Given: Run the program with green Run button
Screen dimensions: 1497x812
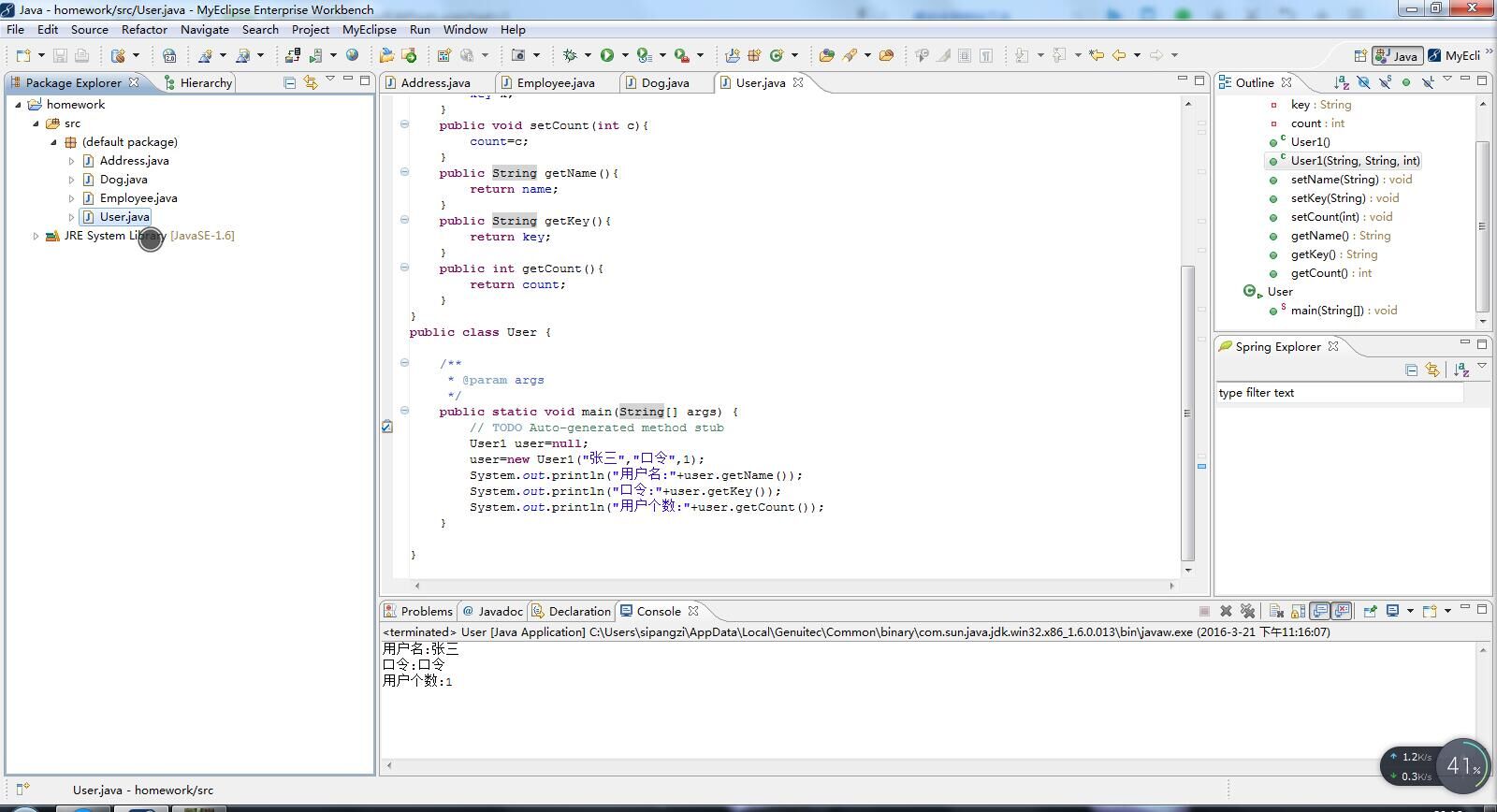Looking at the screenshot, I should coord(607,55).
